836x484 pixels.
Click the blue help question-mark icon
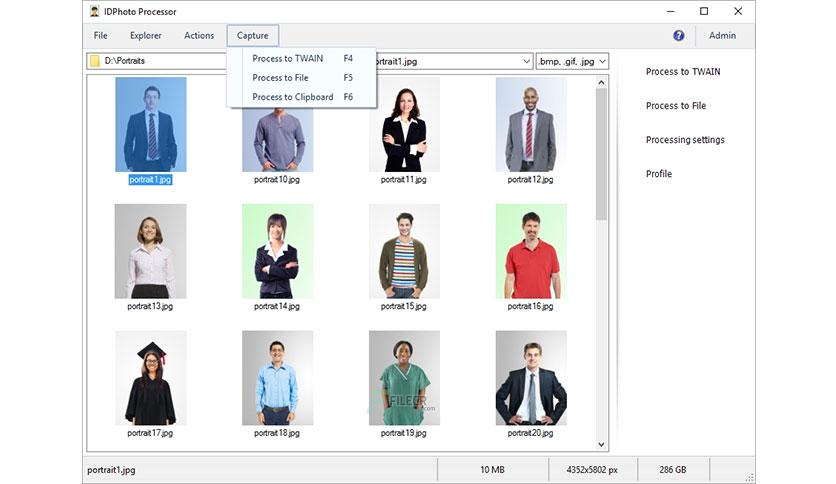point(678,36)
